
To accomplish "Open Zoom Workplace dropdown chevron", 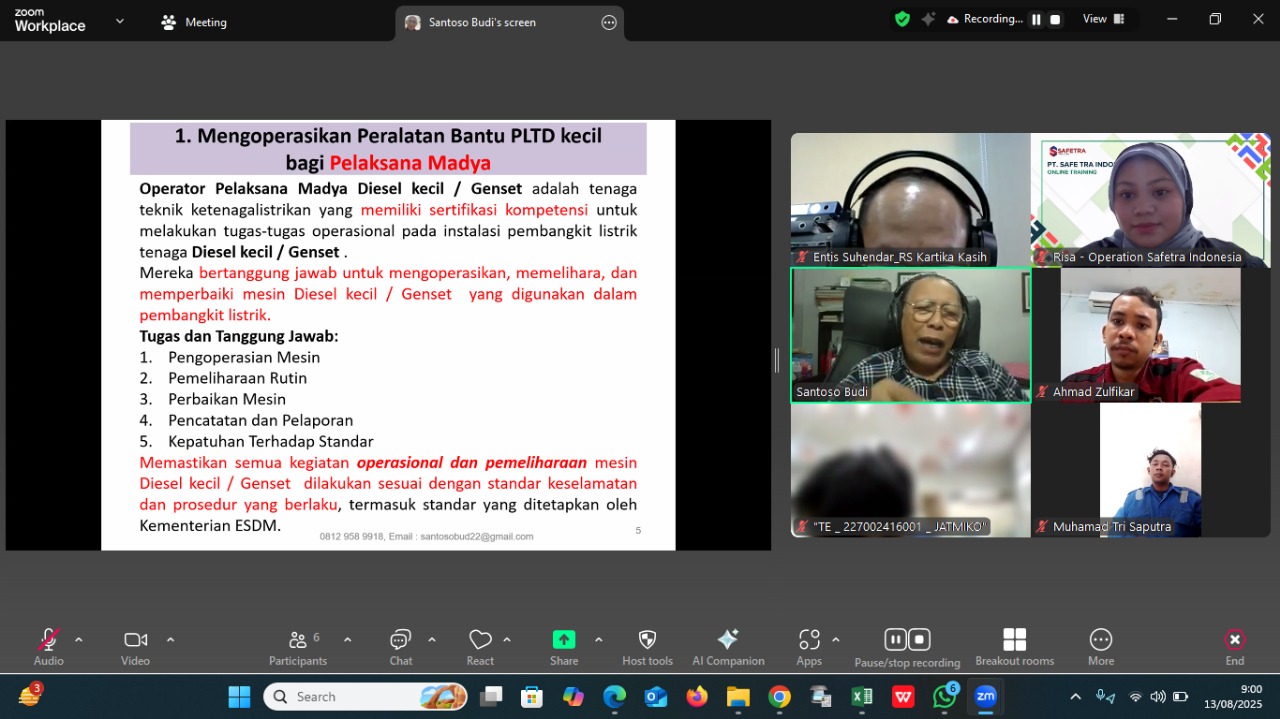I will pyautogui.click(x=120, y=21).
